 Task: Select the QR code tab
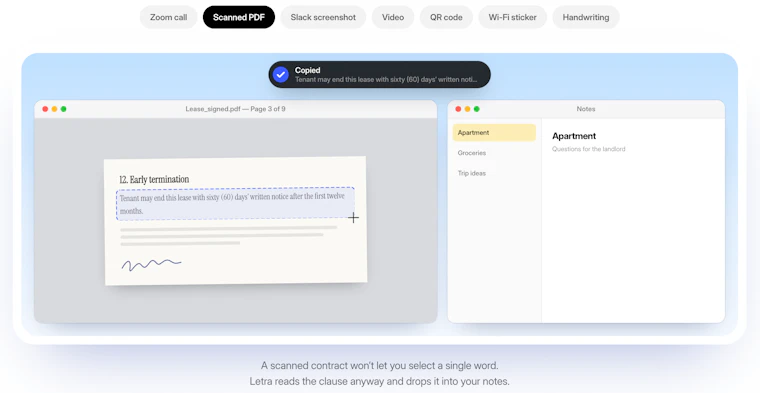click(446, 17)
